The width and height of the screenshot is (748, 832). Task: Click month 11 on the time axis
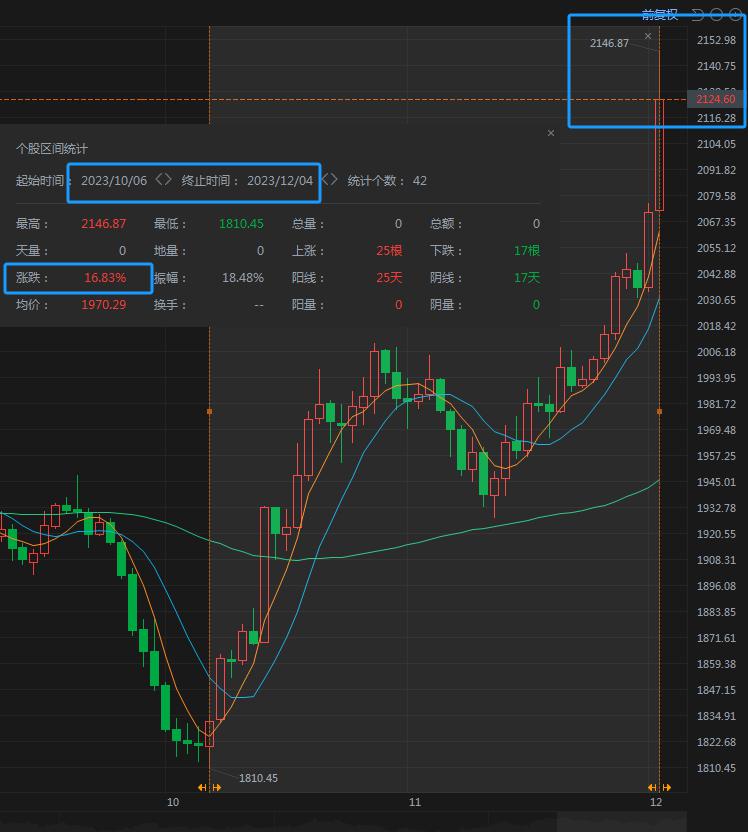coord(415,802)
